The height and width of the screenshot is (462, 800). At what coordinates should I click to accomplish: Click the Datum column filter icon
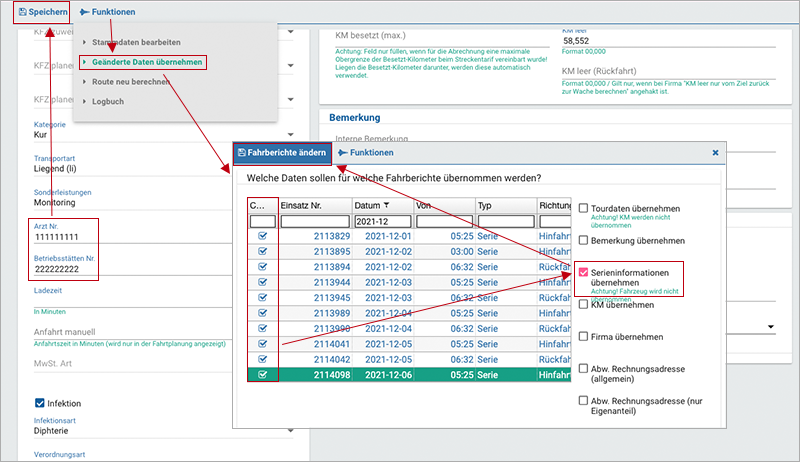(388, 205)
